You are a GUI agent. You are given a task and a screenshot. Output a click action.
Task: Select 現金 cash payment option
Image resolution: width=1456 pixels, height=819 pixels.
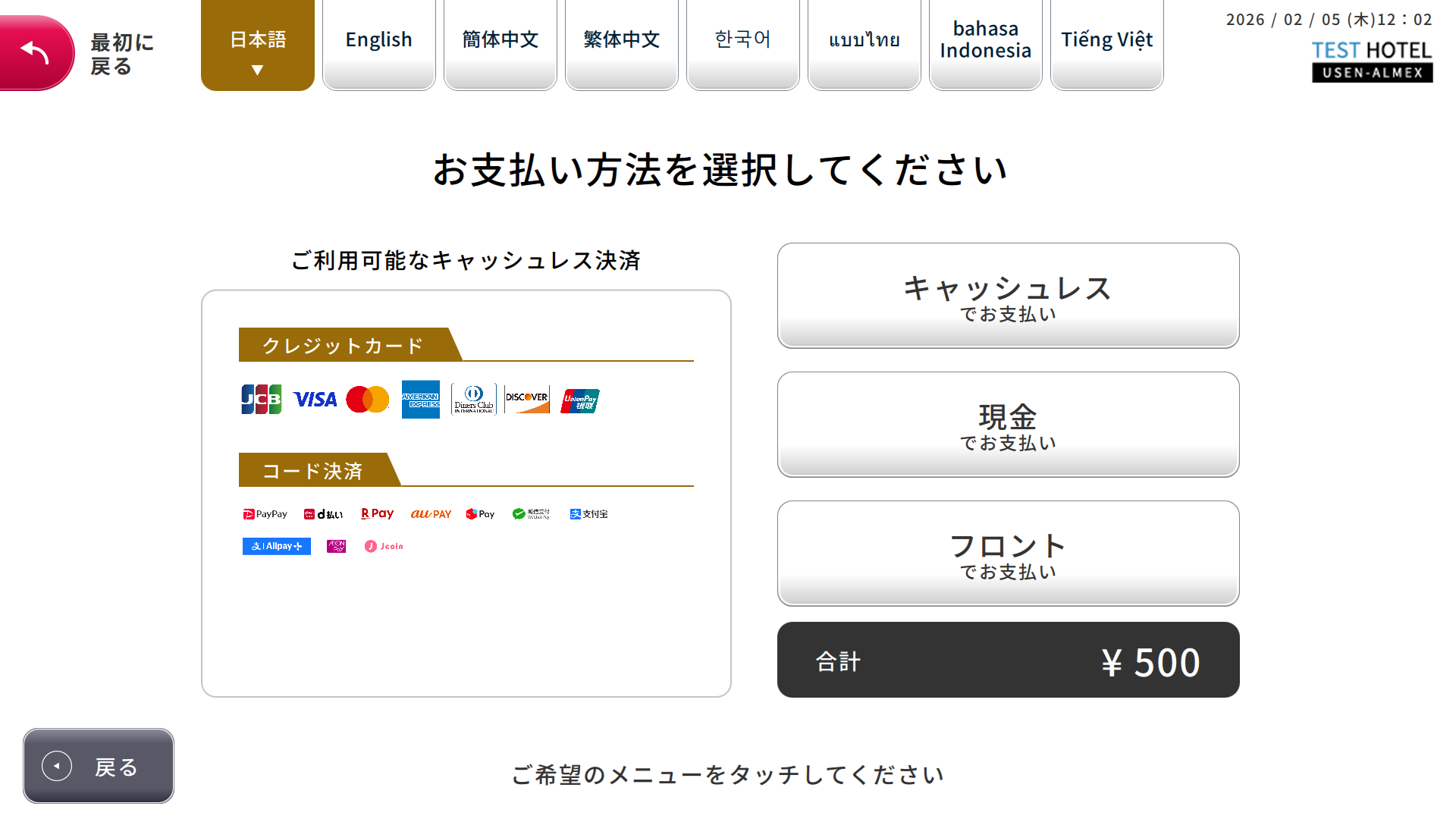click(1008, 425)
